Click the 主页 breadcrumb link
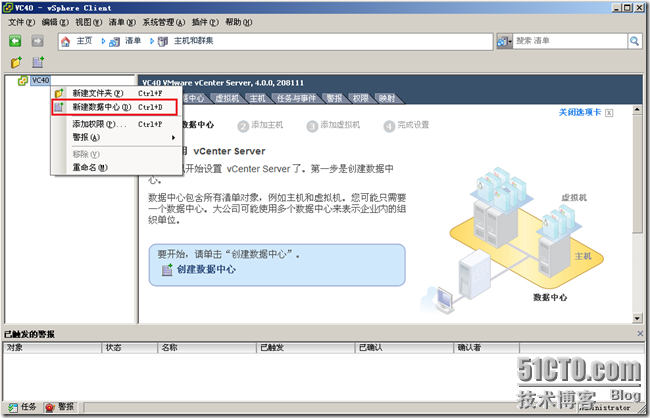The width and height of the screenshot is (650, 418). 84,41
